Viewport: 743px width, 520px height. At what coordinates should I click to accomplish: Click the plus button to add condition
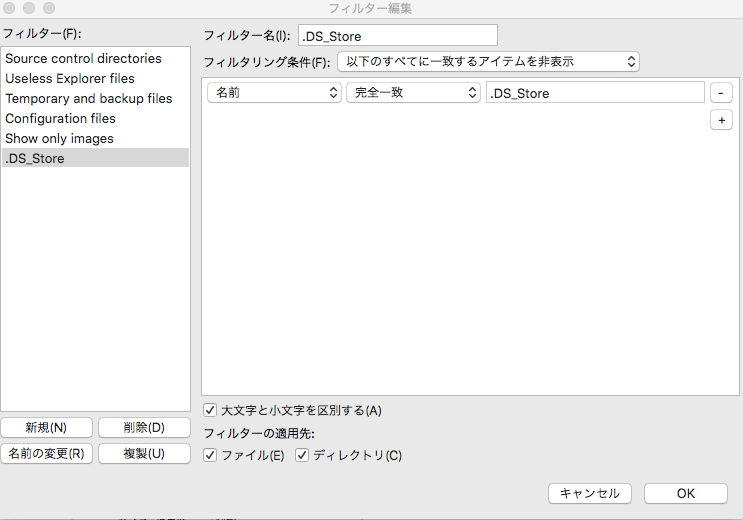coord(721,120)
